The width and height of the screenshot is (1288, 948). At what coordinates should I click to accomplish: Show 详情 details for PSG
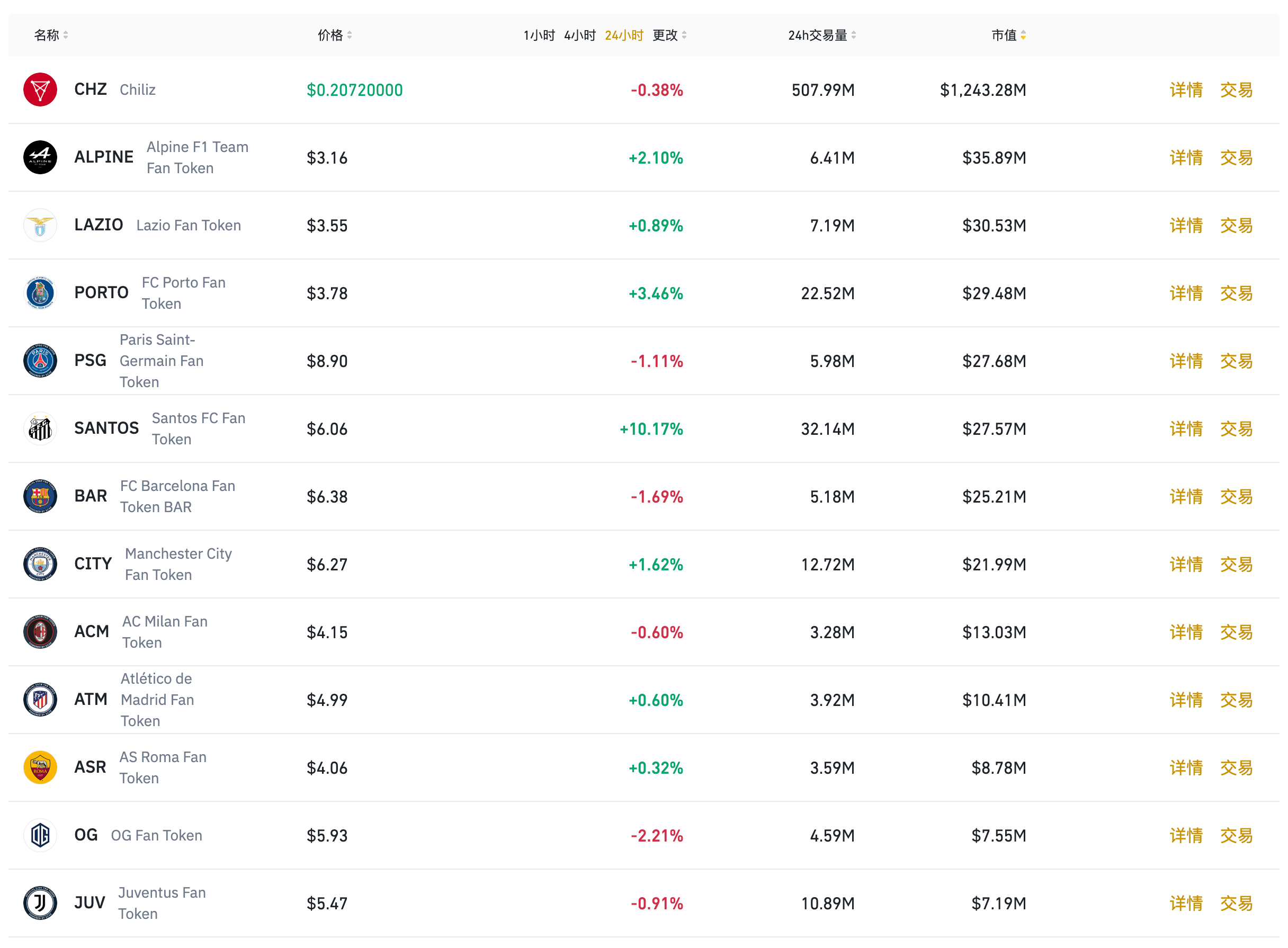coord(1186,360)
